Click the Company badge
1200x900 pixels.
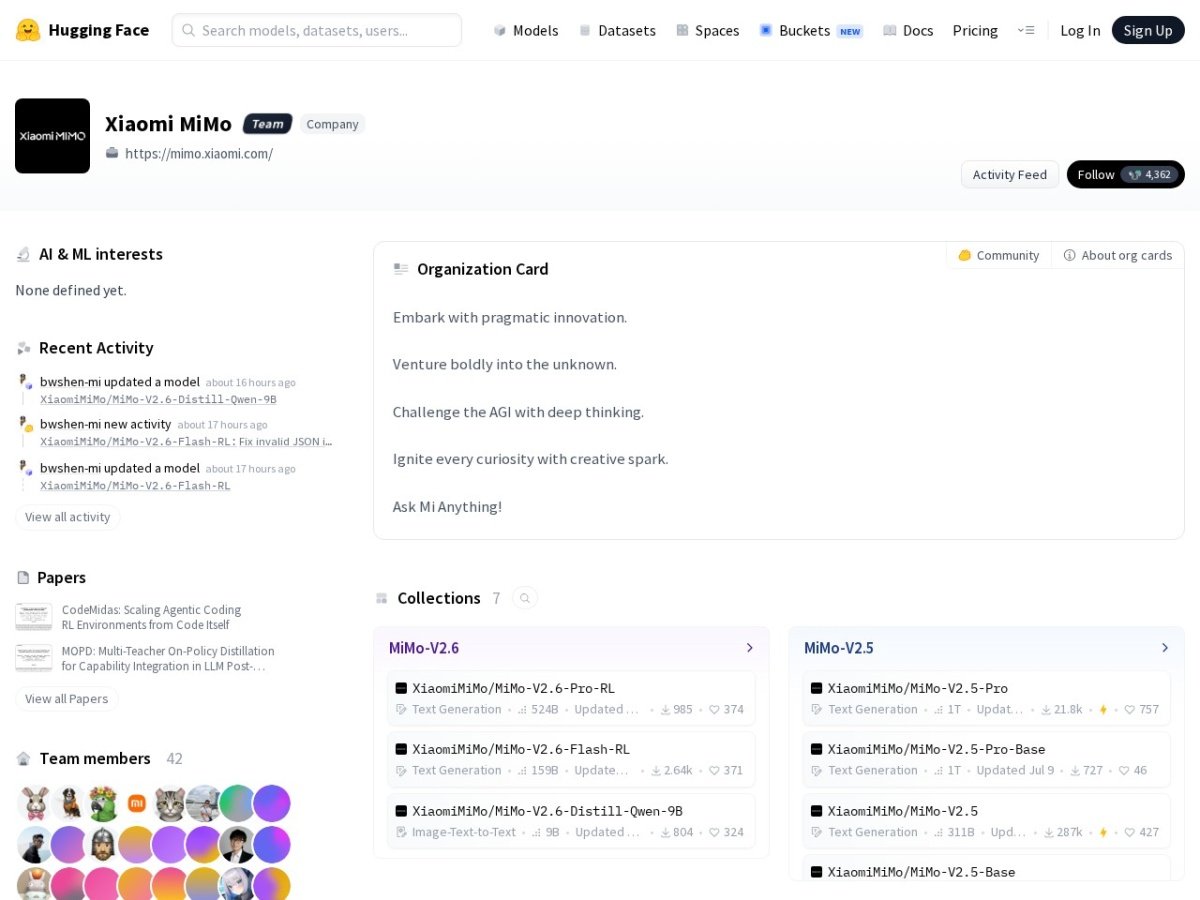pyautogui.click(x=332, y=124)
